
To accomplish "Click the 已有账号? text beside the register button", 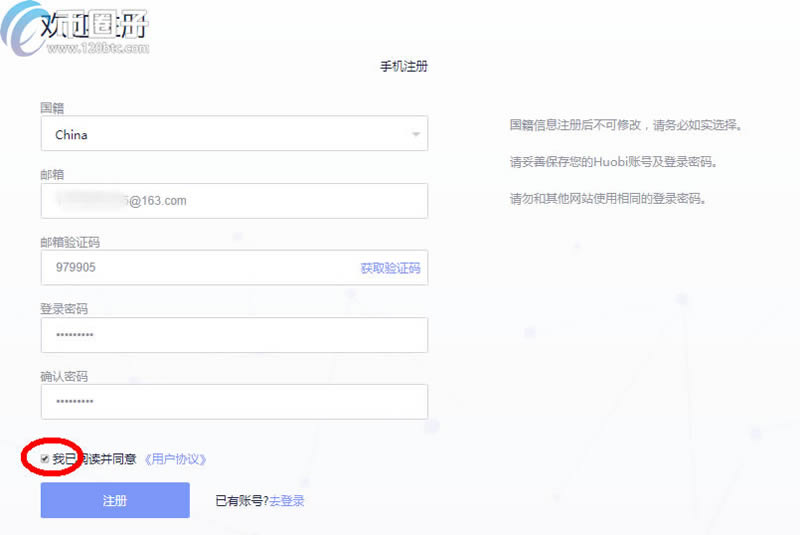I will pos(242,501).
